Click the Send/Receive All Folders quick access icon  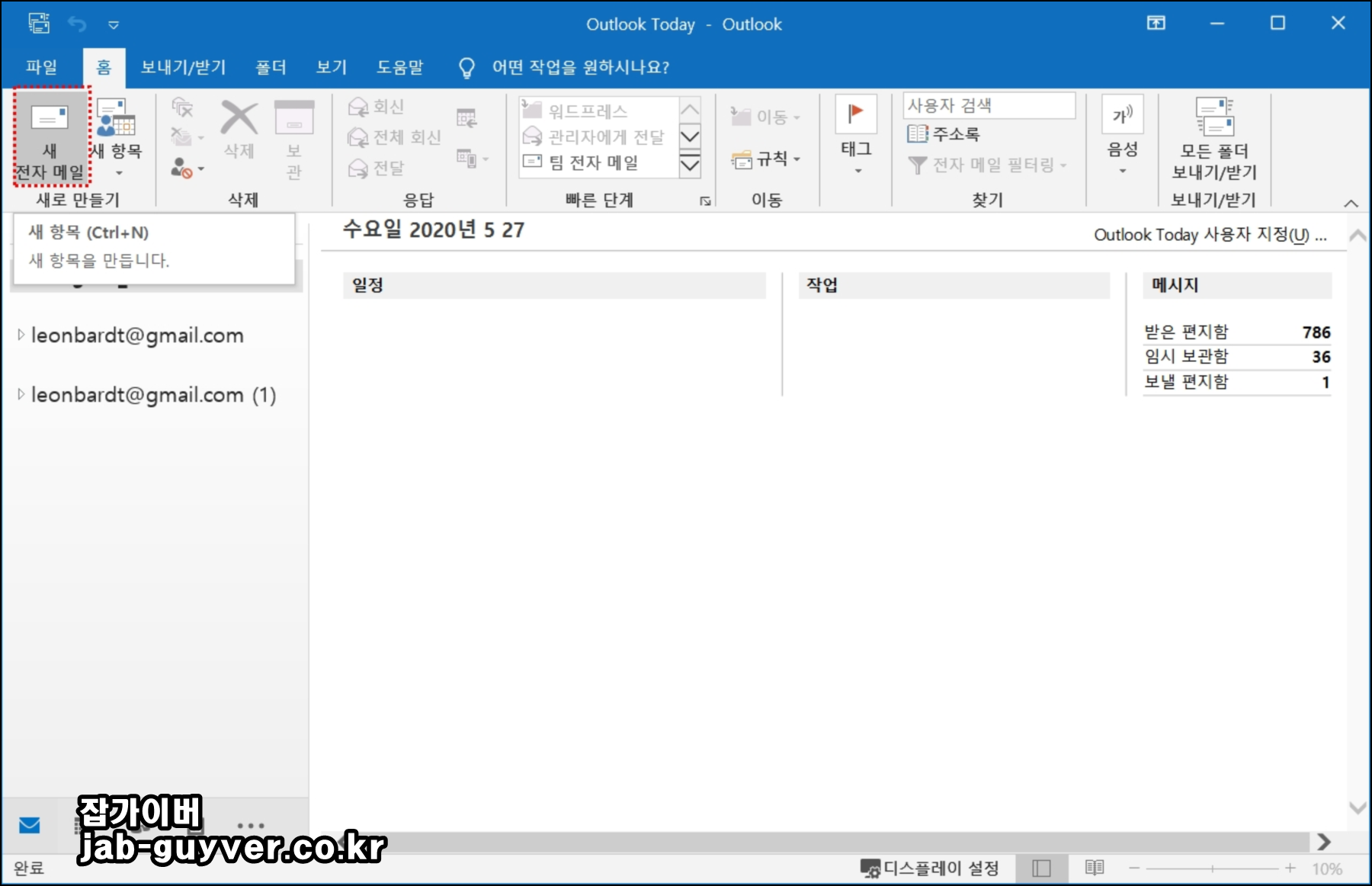pyautogui.click(x=39, y=24)
